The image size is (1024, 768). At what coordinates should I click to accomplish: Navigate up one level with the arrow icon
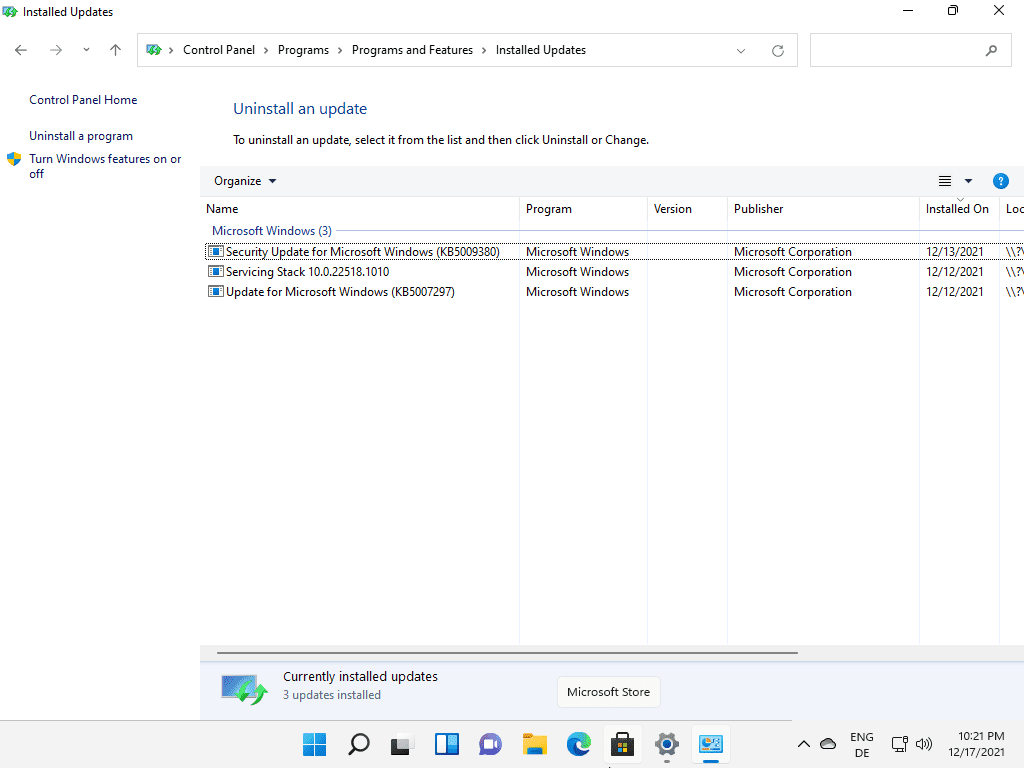pos(115,50)
